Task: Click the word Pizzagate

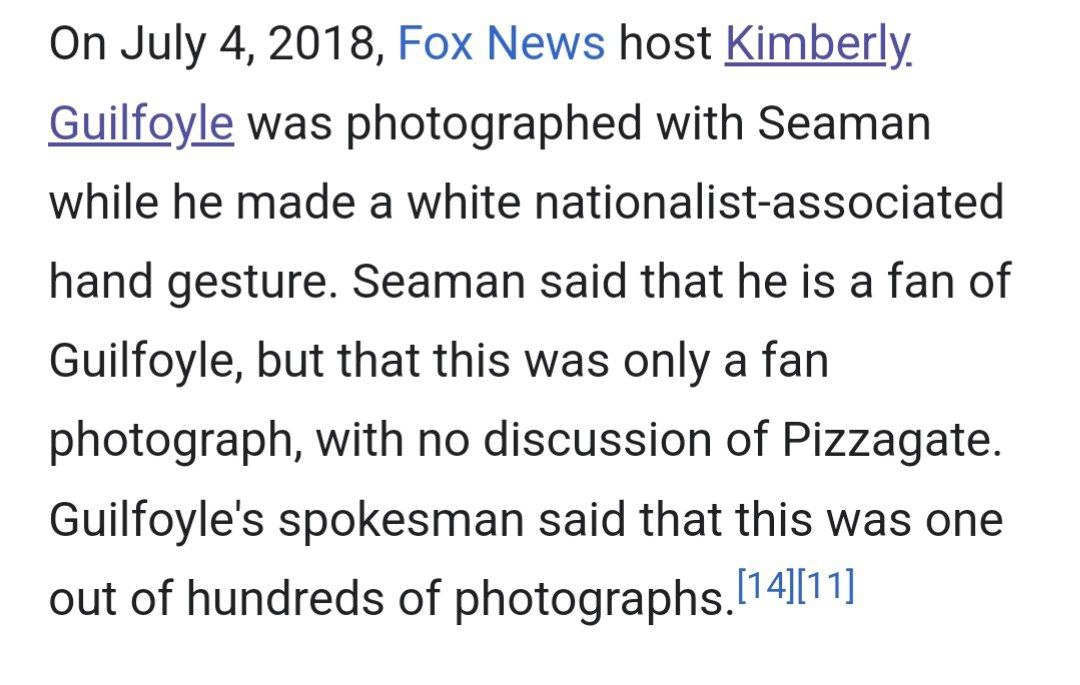Action: (x=891, y=441)
